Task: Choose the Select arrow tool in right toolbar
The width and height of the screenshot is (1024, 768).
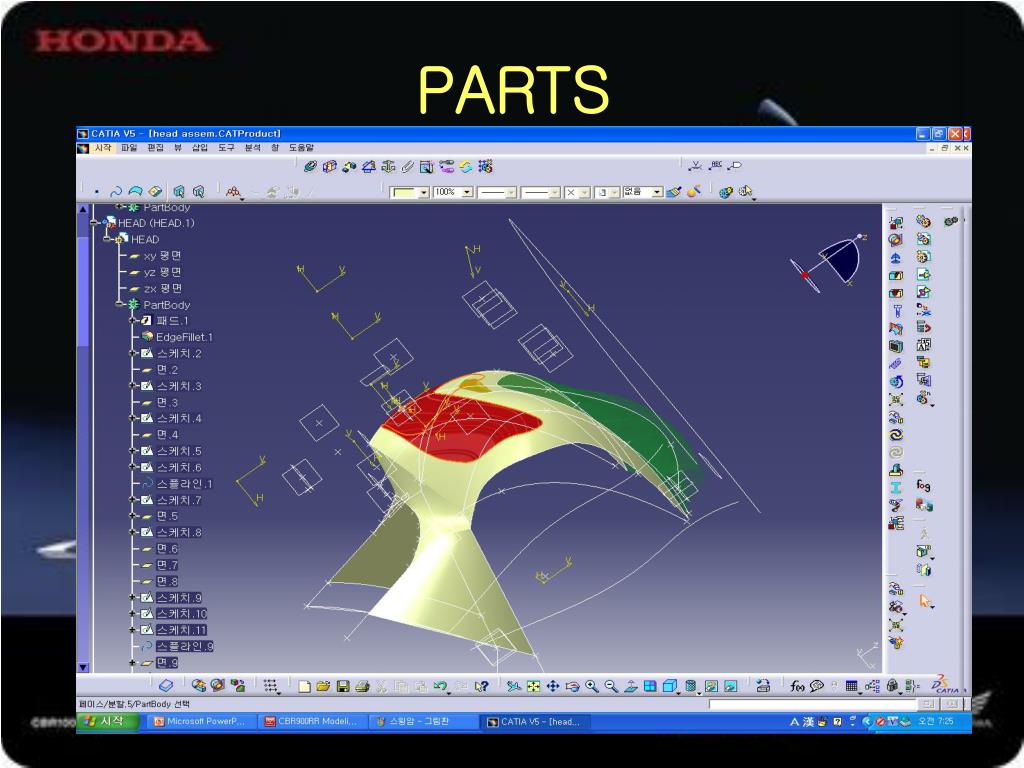Action: pyautogui.click(x=924, y=600)
